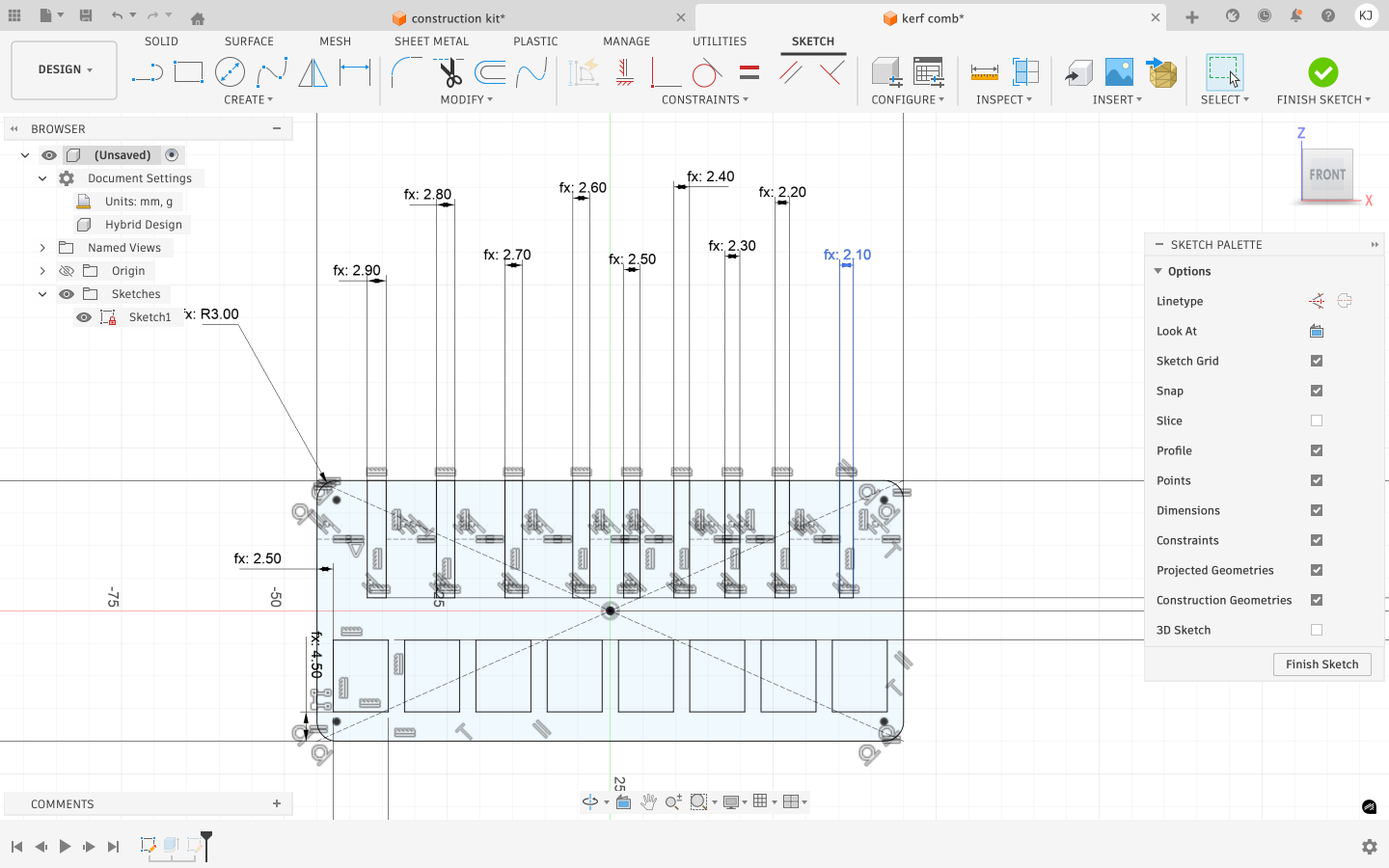Toggle visibility of Sketch1
Viewport: 1389px width, 868px height.
pyautogui.click(x=84, y=316)
